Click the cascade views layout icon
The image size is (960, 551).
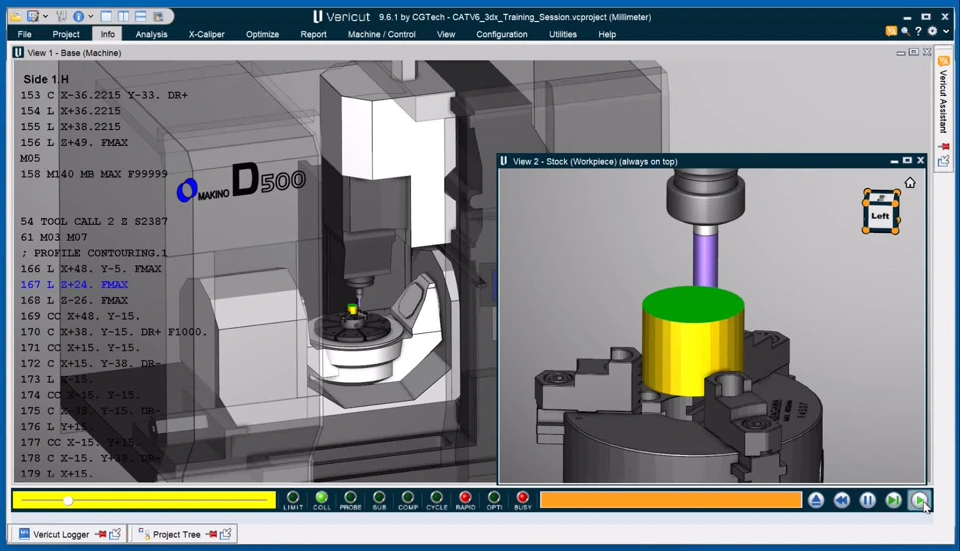158,17
